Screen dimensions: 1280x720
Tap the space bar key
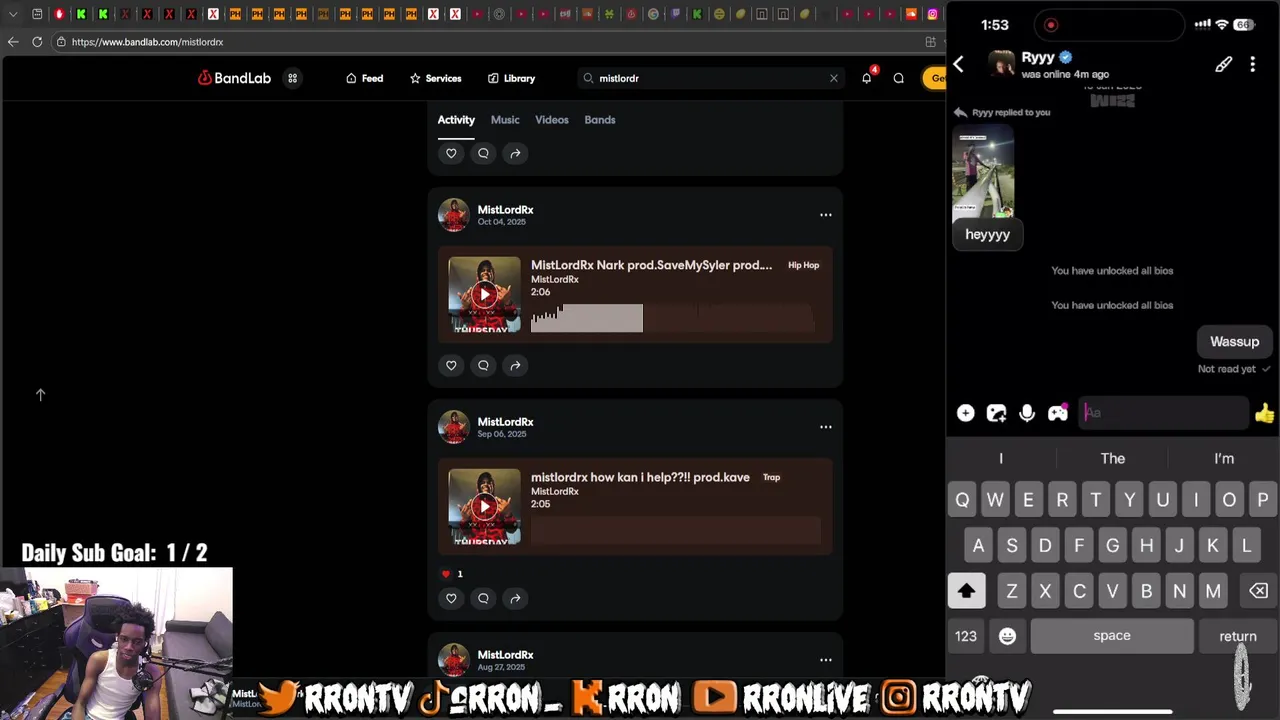(x=1112, y=636)
